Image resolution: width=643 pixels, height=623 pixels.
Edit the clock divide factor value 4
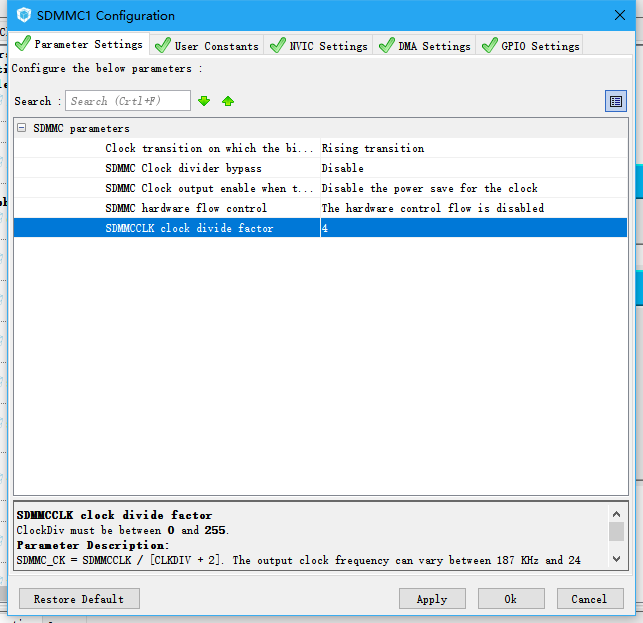(x=474, y=228)
